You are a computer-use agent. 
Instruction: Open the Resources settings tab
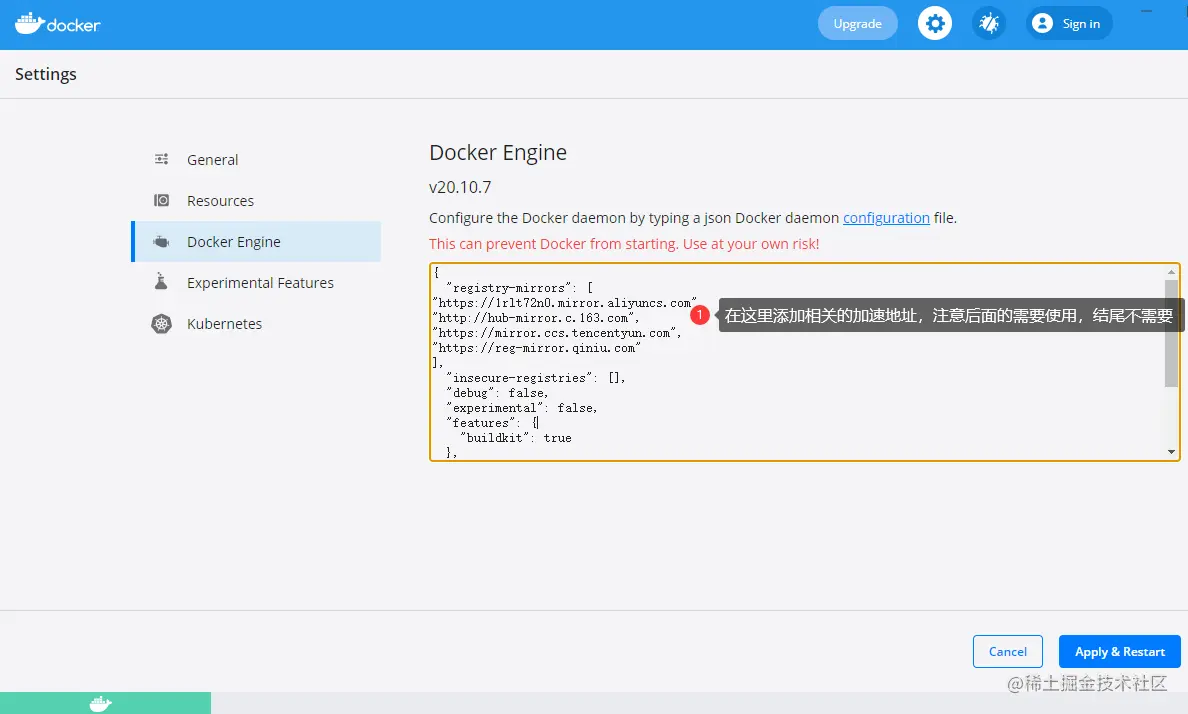pyautogui.click(x=256, y=201)
